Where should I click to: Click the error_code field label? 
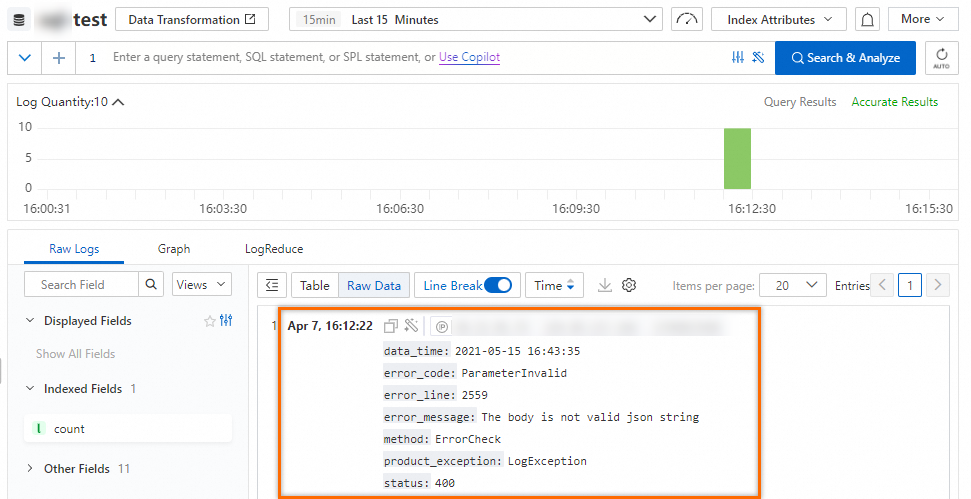[x=420, y=373]
